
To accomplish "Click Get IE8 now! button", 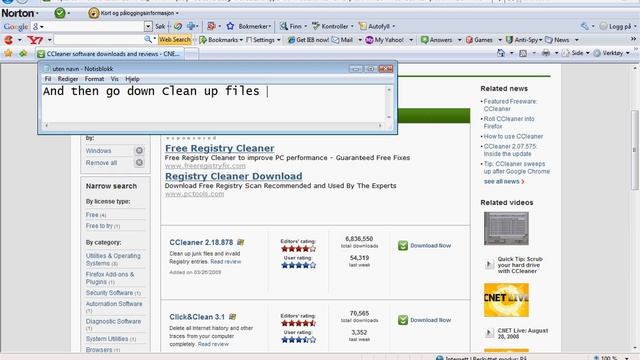I will [309, 40].
